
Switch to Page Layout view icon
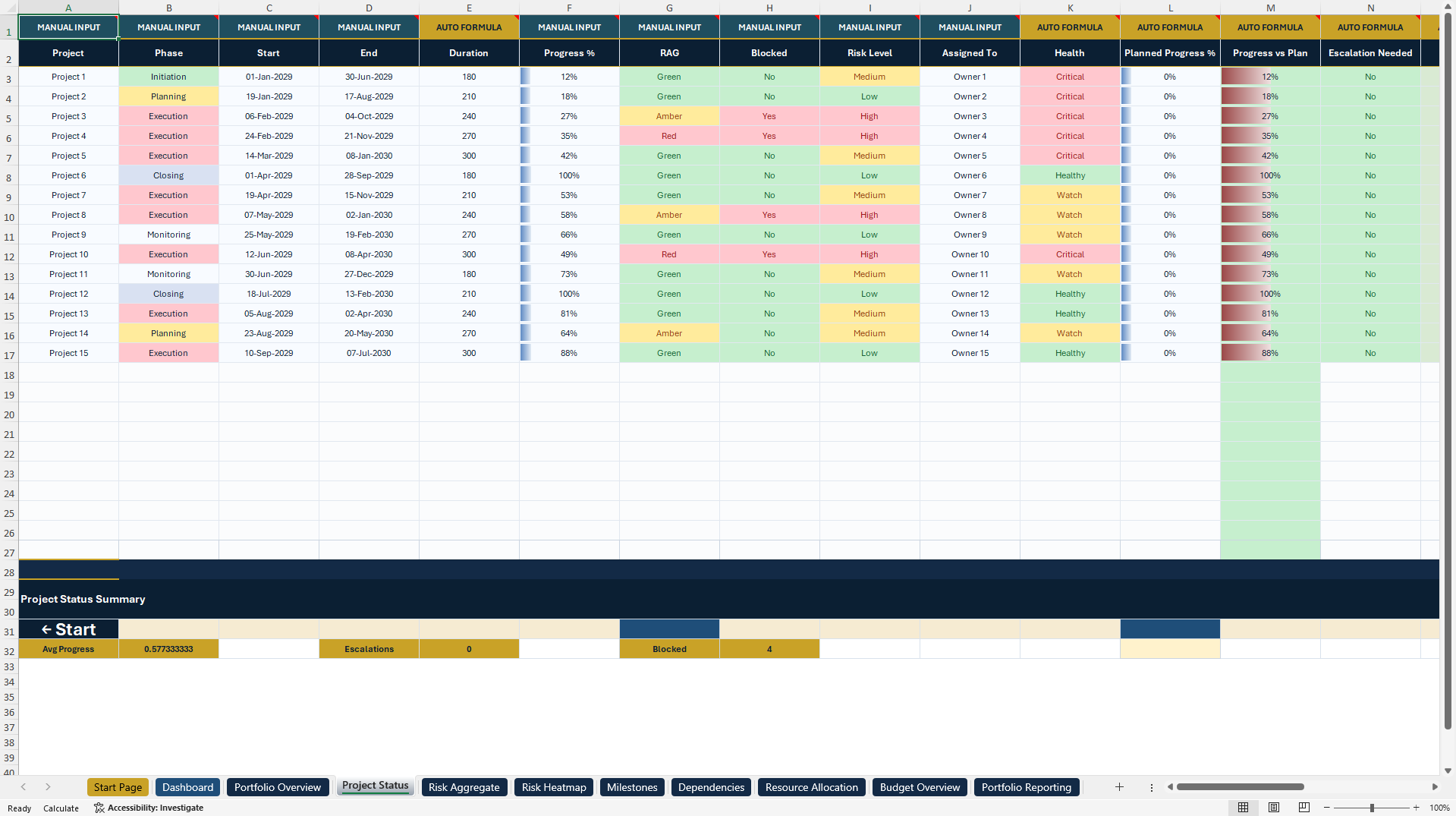click(x=1274, y=808)
